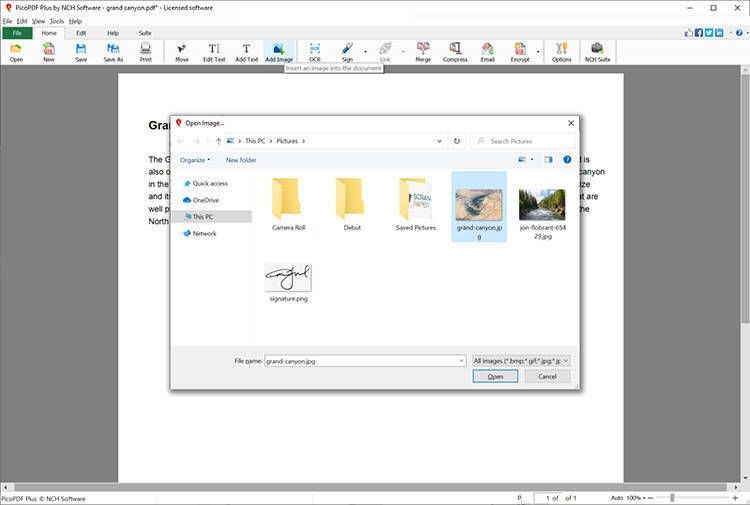750x505 pixels.
Task: Click the Search Pictures field
Action: coord(524,141)
